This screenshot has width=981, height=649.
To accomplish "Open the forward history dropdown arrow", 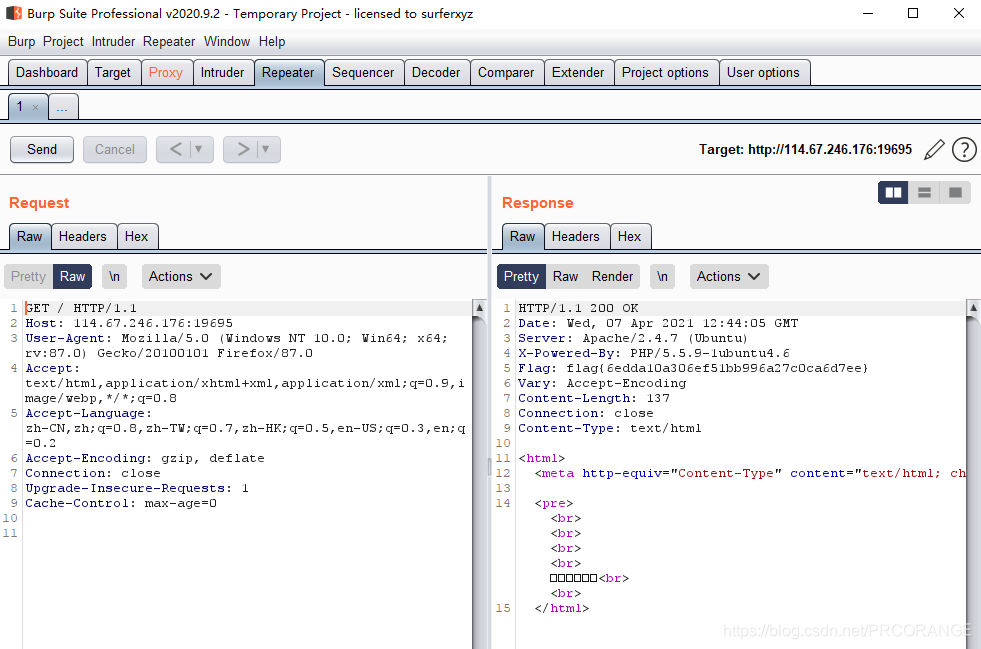I will coord(266,150).
